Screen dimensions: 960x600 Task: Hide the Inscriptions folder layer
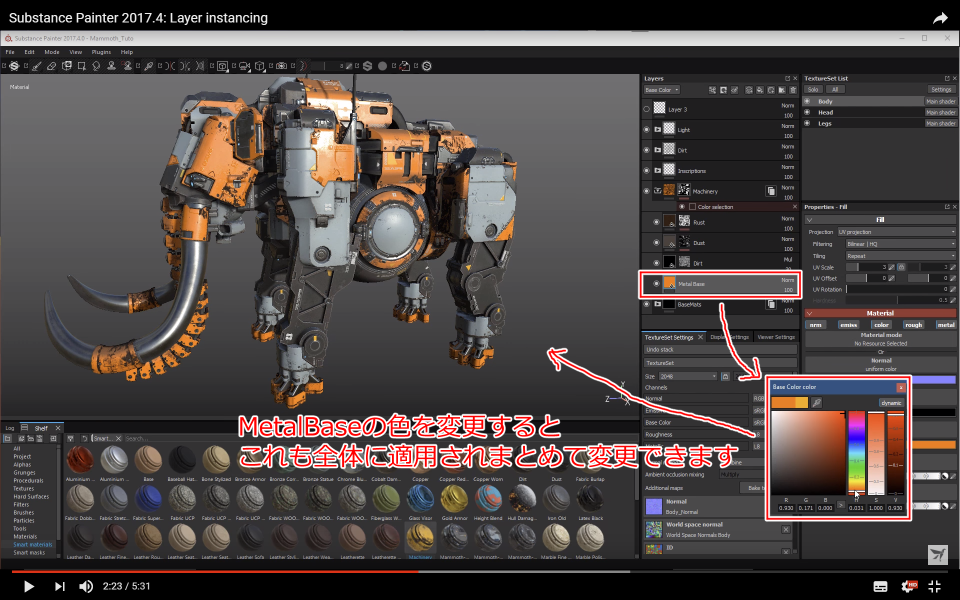click(x=647, y=170)
